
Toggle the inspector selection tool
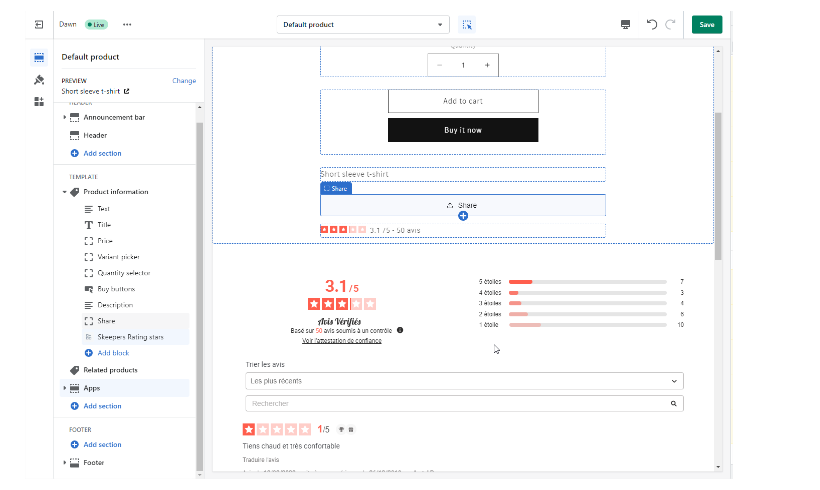coord(467,24)
